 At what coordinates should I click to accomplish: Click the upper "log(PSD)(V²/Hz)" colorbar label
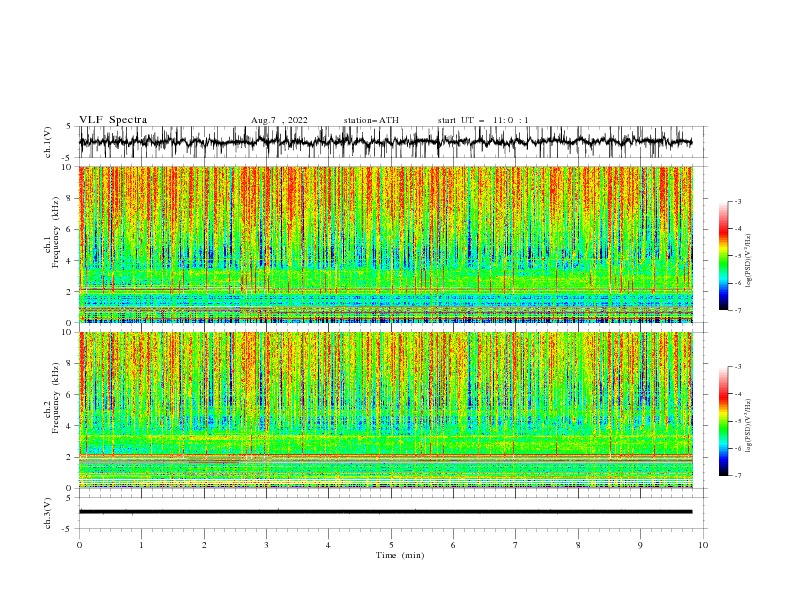pos(749,261)
